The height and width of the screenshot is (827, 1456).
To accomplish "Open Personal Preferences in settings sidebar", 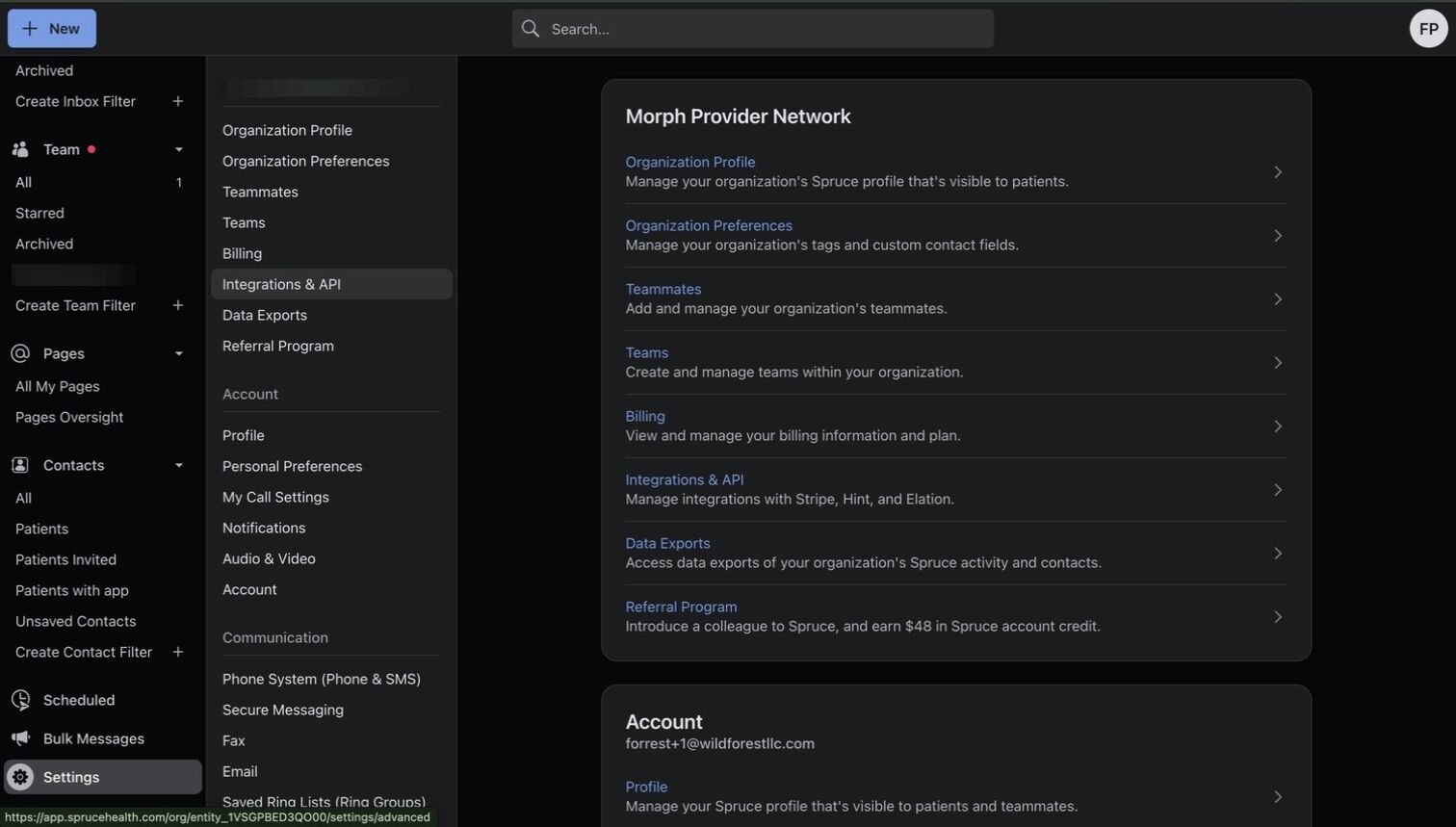I will [x=293, y=466].
